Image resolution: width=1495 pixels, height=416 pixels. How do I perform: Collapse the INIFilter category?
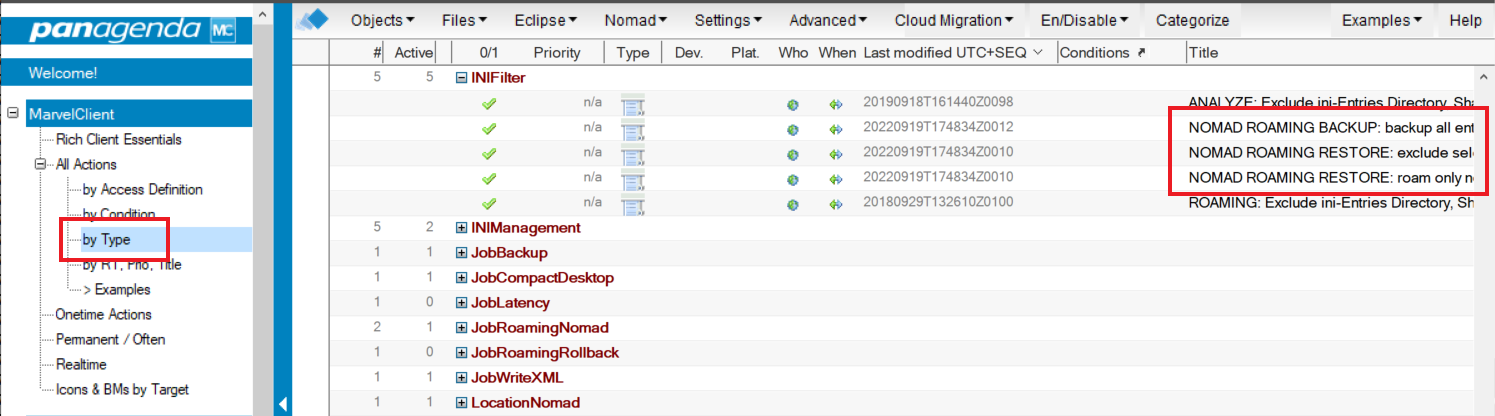pyautogui.click(x=461, y=77)
